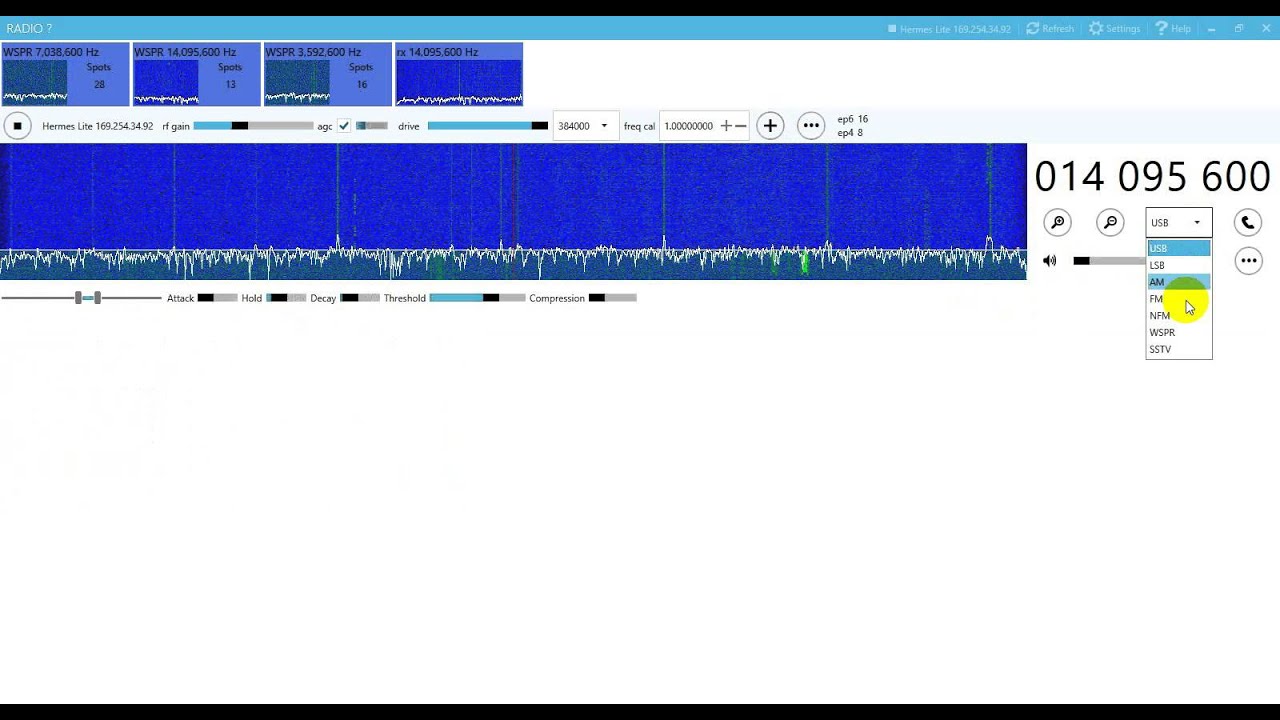Open Settings from the title bar
This screenshot has height=720, width=1280.
click(1115, 29)
